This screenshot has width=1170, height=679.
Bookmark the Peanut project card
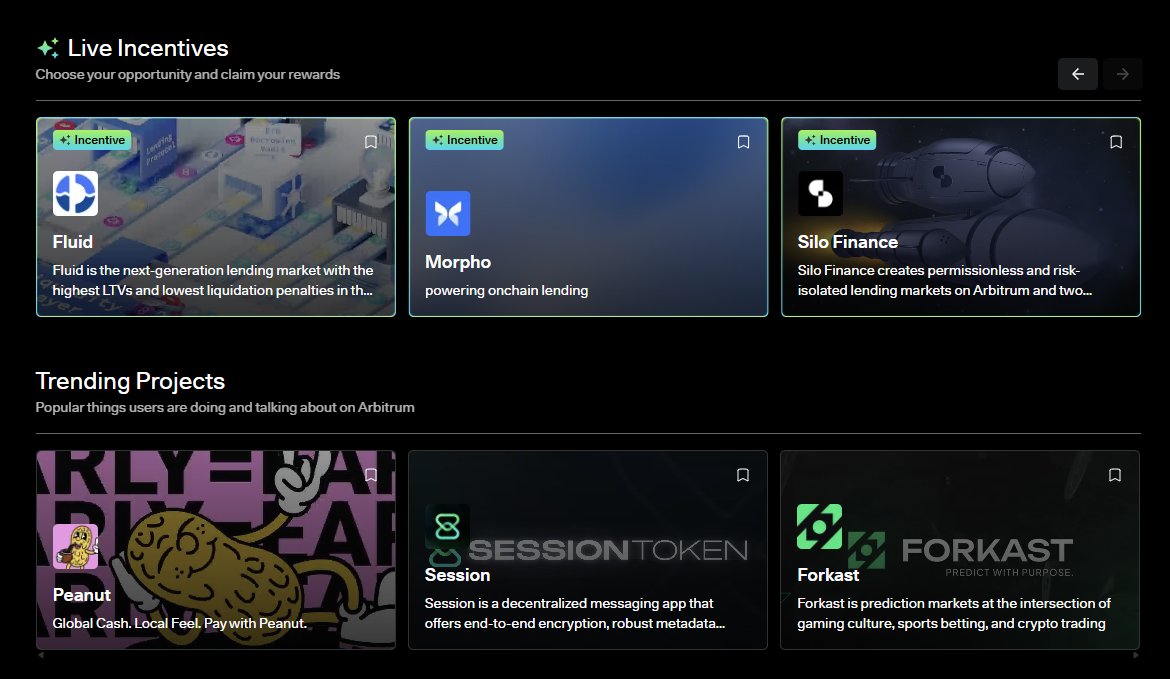pos(371,475)
